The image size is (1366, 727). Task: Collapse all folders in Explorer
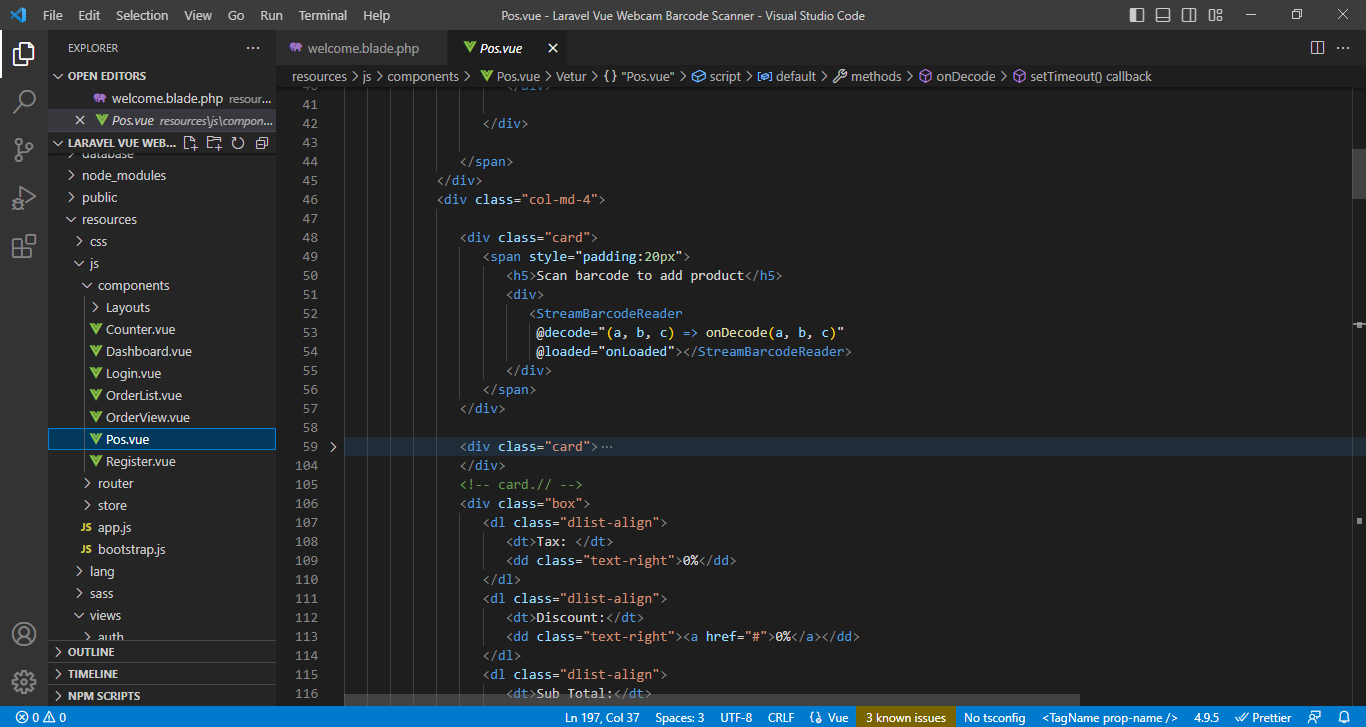pyautogui.click(x=261, y=143)
